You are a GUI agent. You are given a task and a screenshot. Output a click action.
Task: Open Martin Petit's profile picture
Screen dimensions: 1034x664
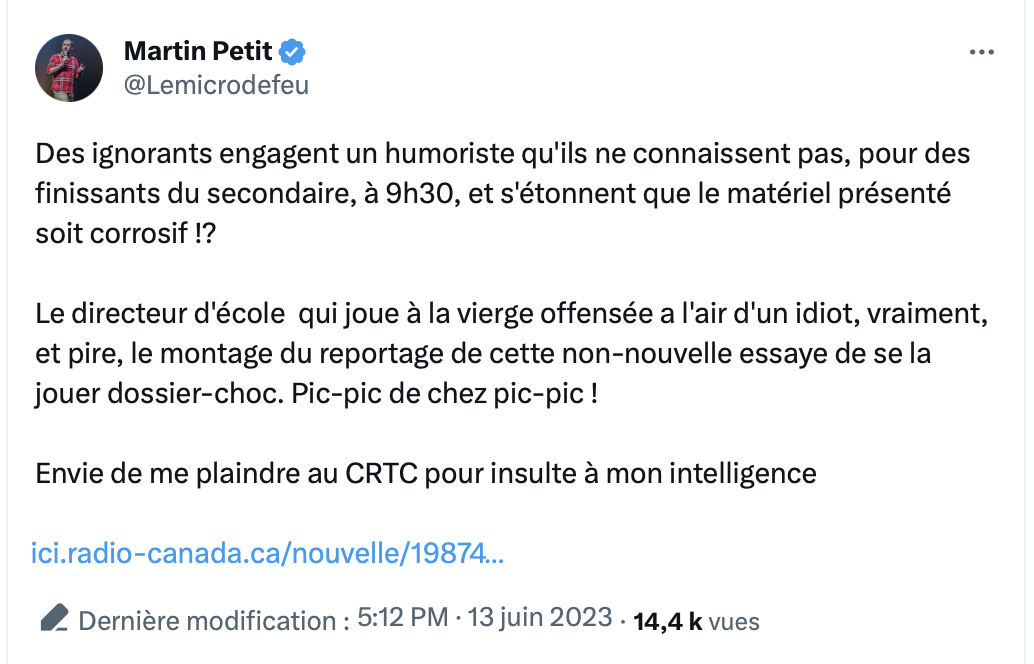pyautogui.click(x=69, y=68)
